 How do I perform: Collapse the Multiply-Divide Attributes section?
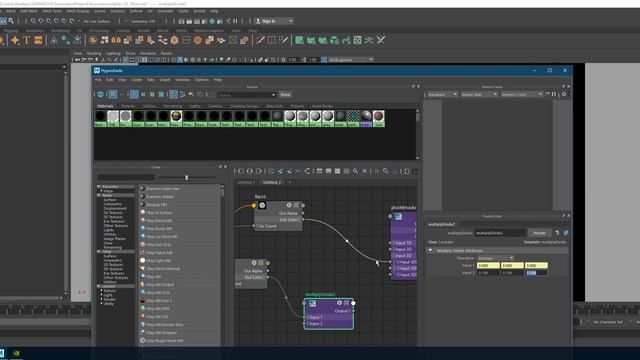pyautogui.click(x=430, y=251)
